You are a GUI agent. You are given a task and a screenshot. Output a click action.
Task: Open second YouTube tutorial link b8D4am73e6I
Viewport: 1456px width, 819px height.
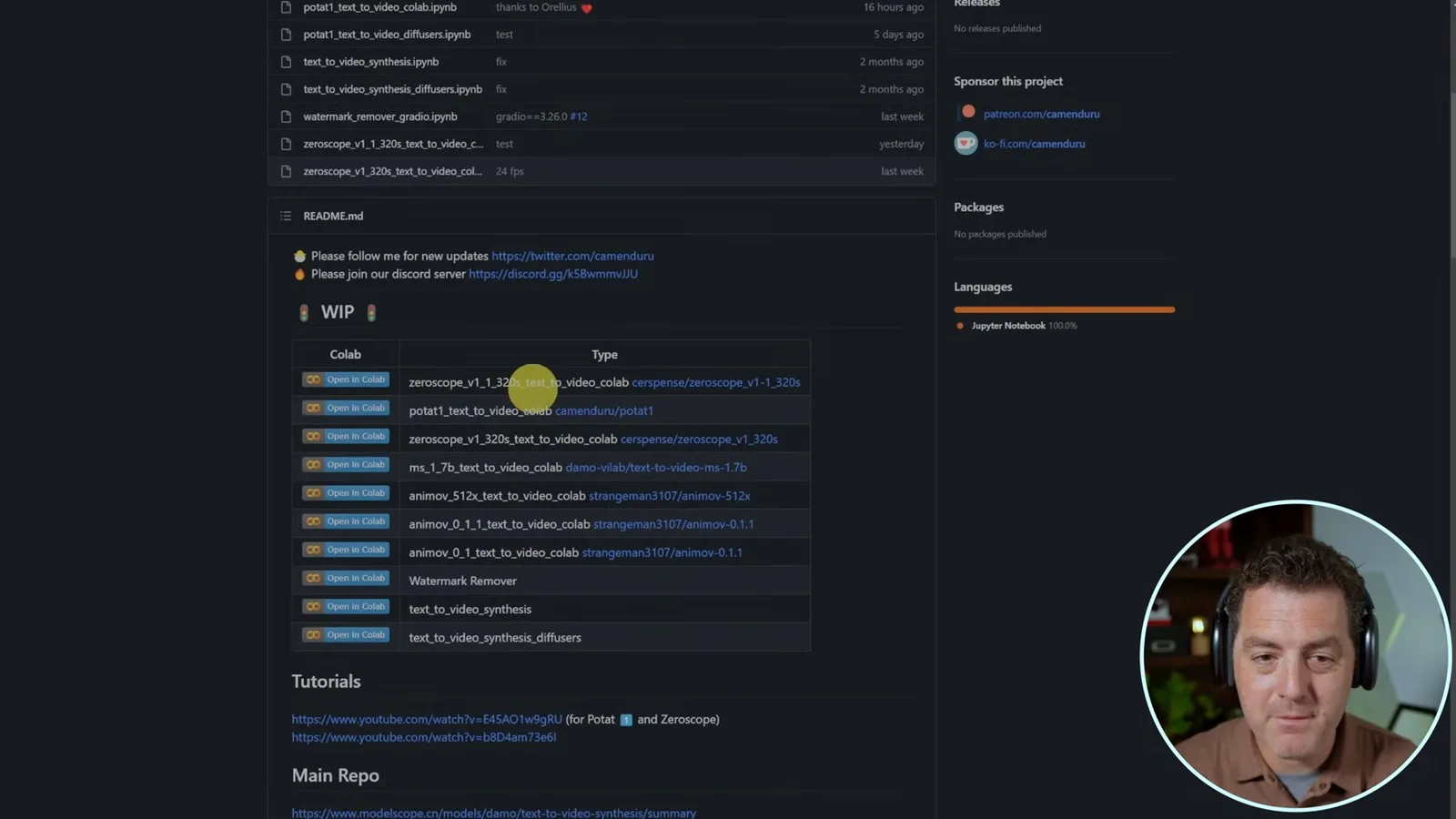pyautogui.click(x=424, y=737)
